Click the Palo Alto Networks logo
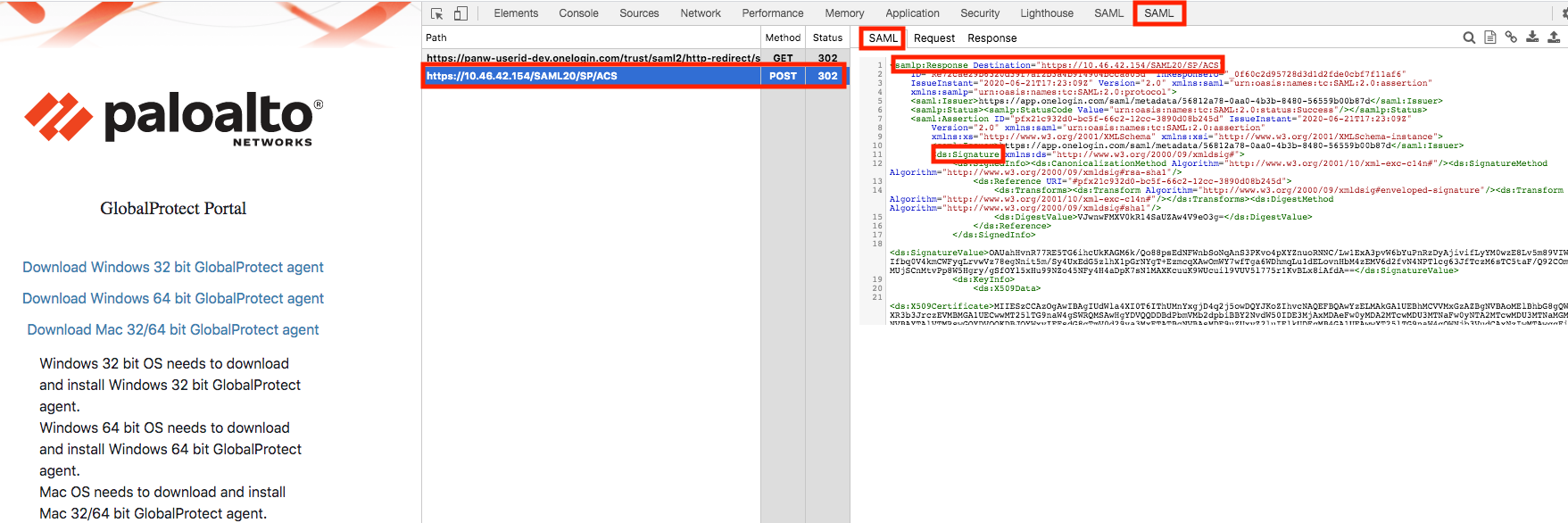The height and width of the screenshot is (523, 1568). [173, 118]
